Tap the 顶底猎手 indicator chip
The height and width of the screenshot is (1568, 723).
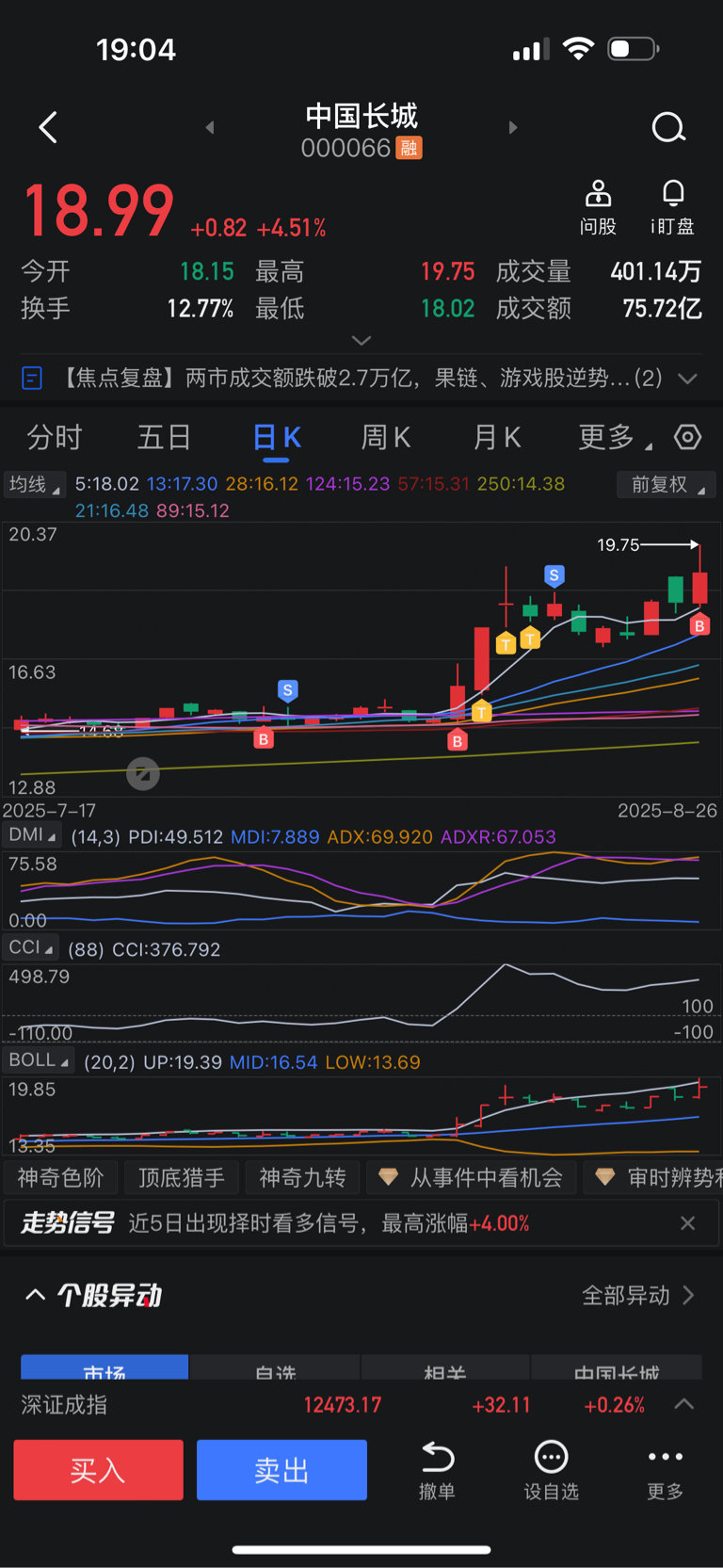tap(182, 1177)
